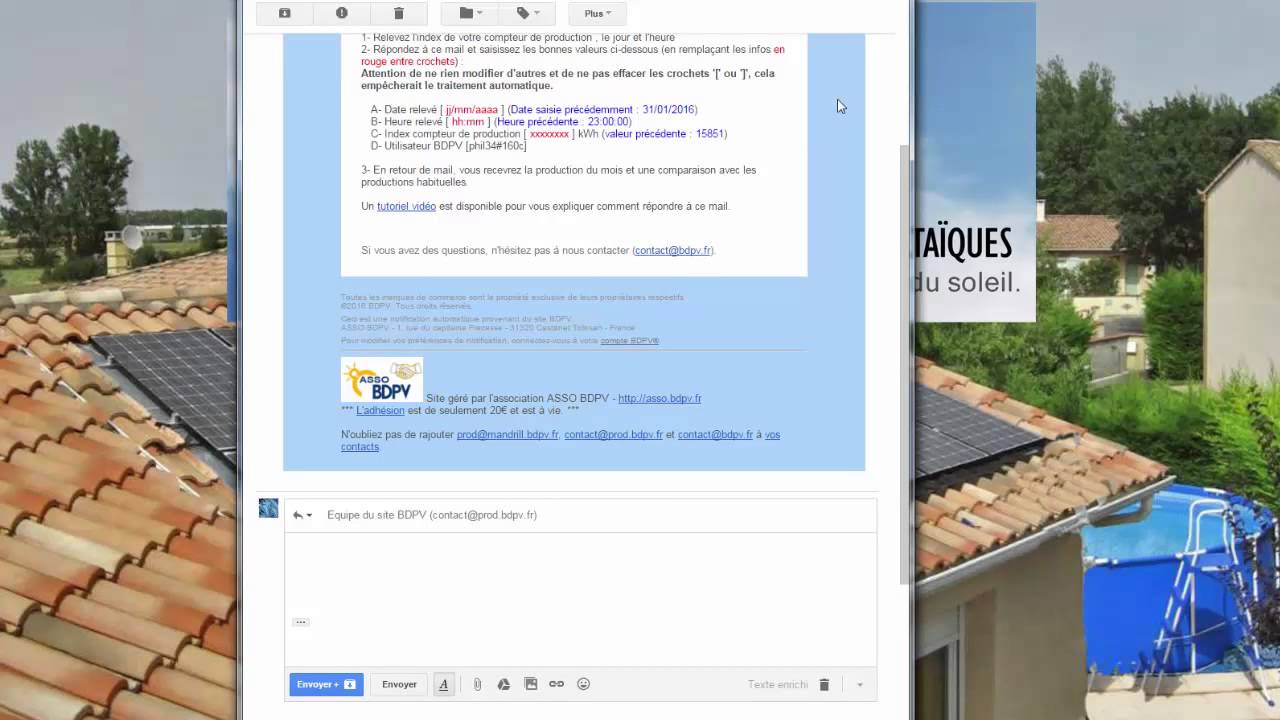Open the Plus menu
The image size is (1280, 720).
[596, 13]
